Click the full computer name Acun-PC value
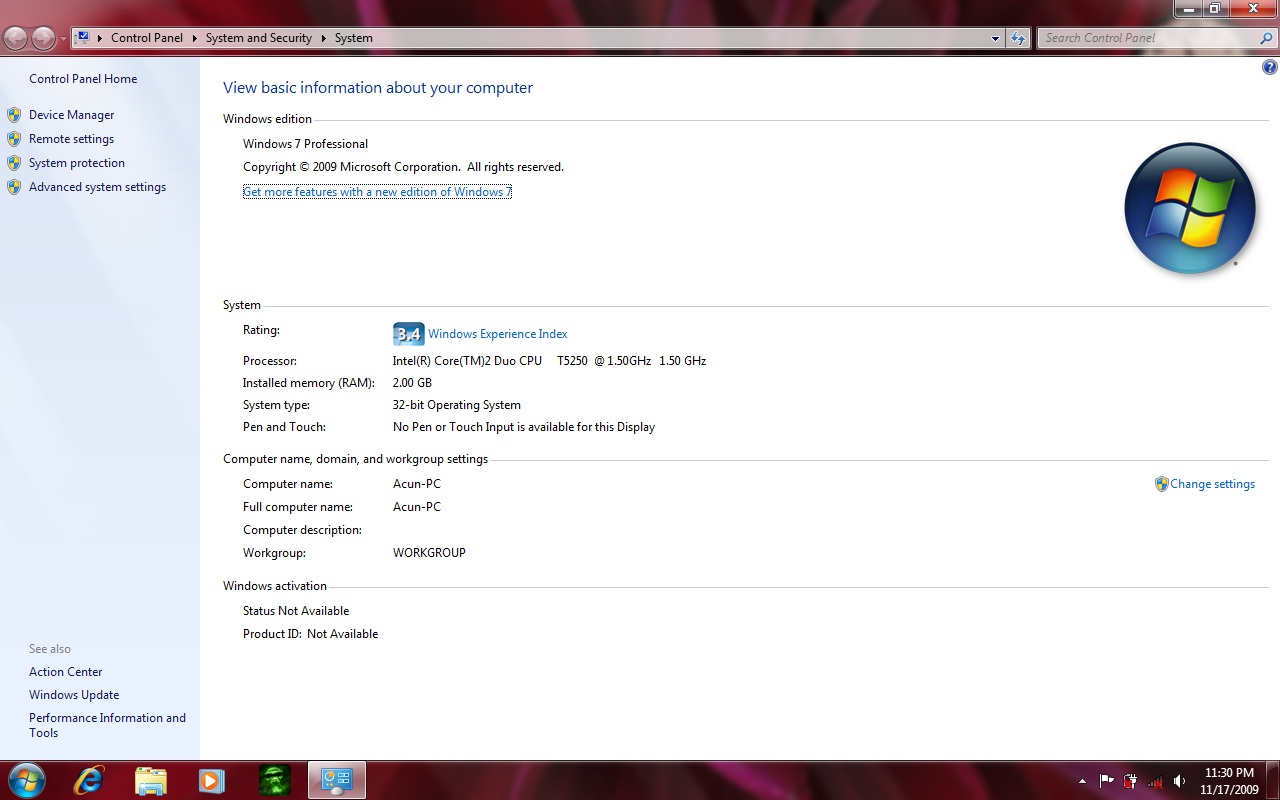 click(417, 507)
